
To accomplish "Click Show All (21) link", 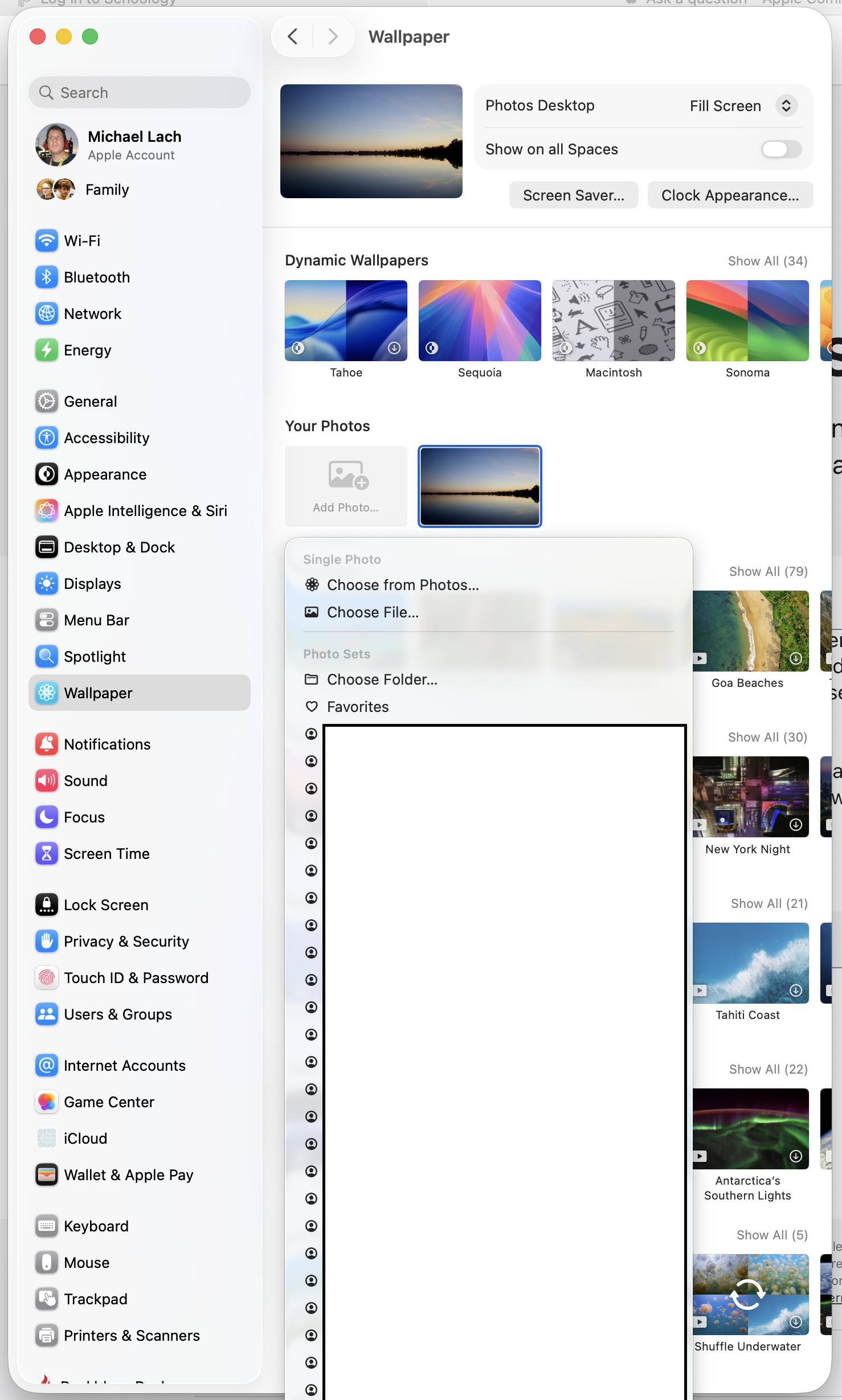I will pyautogui.click(x=769, y=903).
